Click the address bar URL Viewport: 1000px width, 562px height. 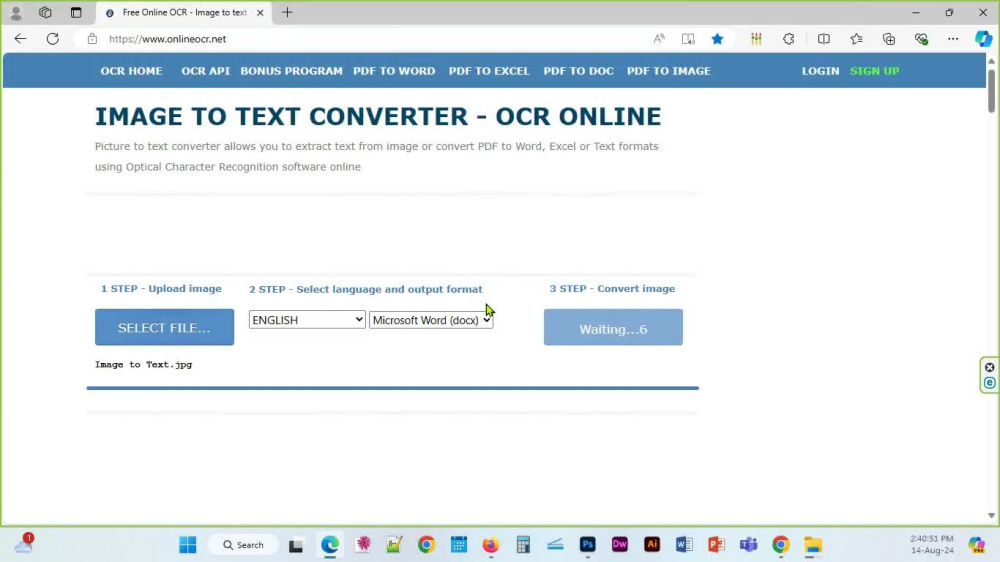point(167,39)
